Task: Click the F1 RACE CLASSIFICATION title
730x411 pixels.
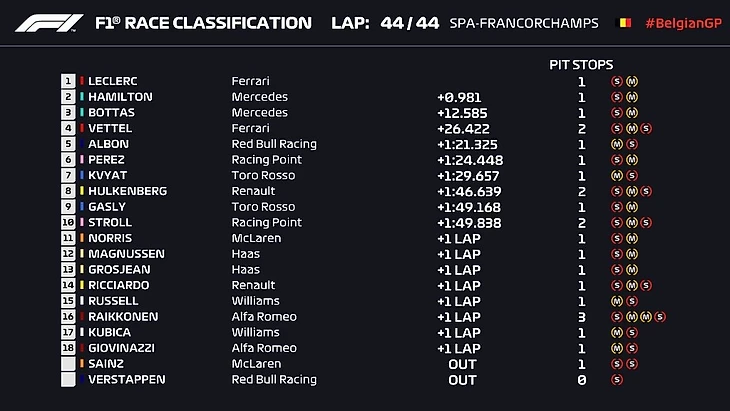Action: click(x=202, y=23)
